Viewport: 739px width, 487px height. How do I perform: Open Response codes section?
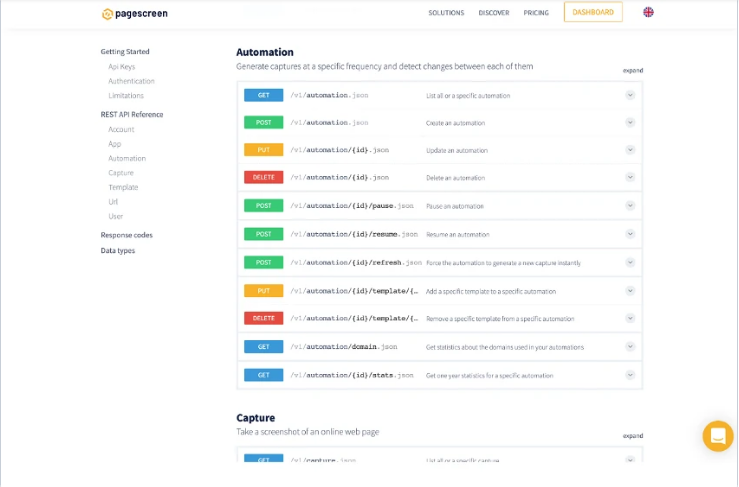tap(127, 235)
